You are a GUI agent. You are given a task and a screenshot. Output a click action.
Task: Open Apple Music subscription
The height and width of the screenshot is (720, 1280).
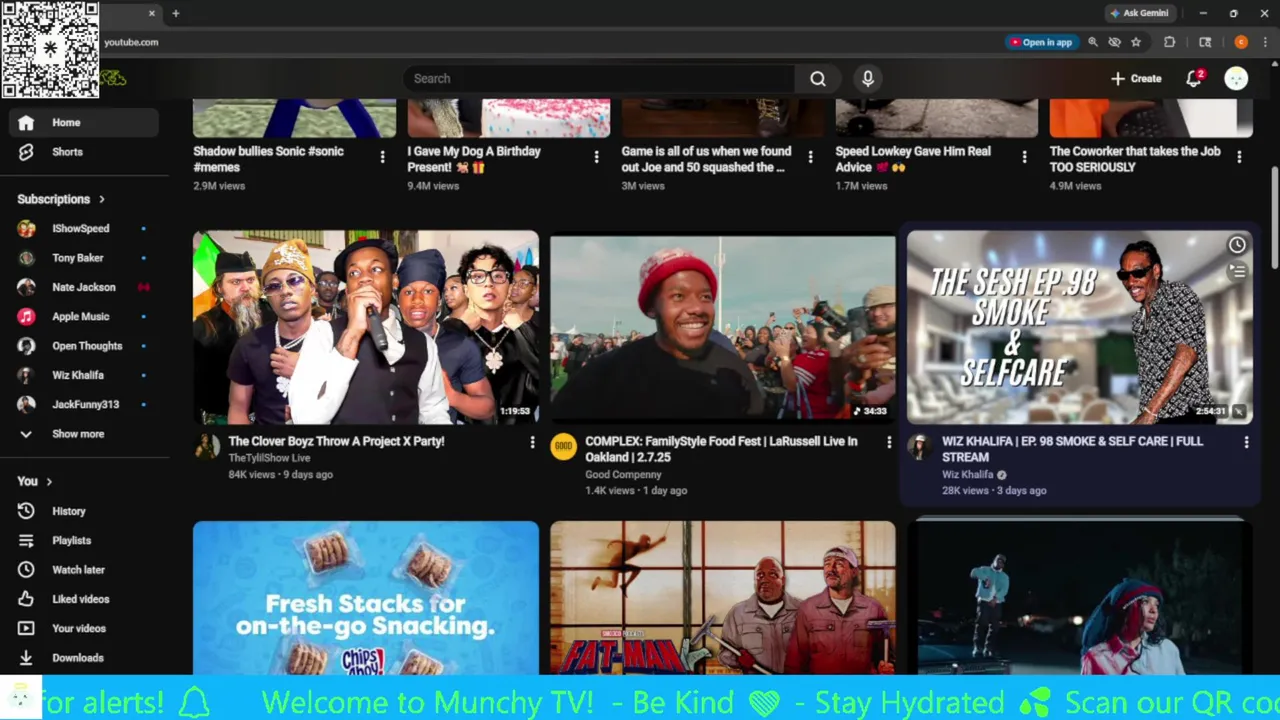point(84,317)
